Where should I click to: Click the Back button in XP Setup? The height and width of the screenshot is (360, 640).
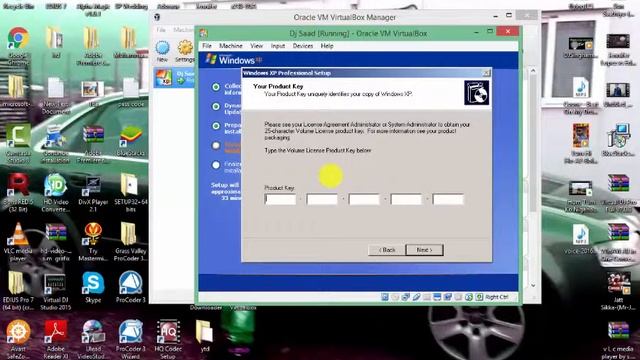click(x=387, y=250)
